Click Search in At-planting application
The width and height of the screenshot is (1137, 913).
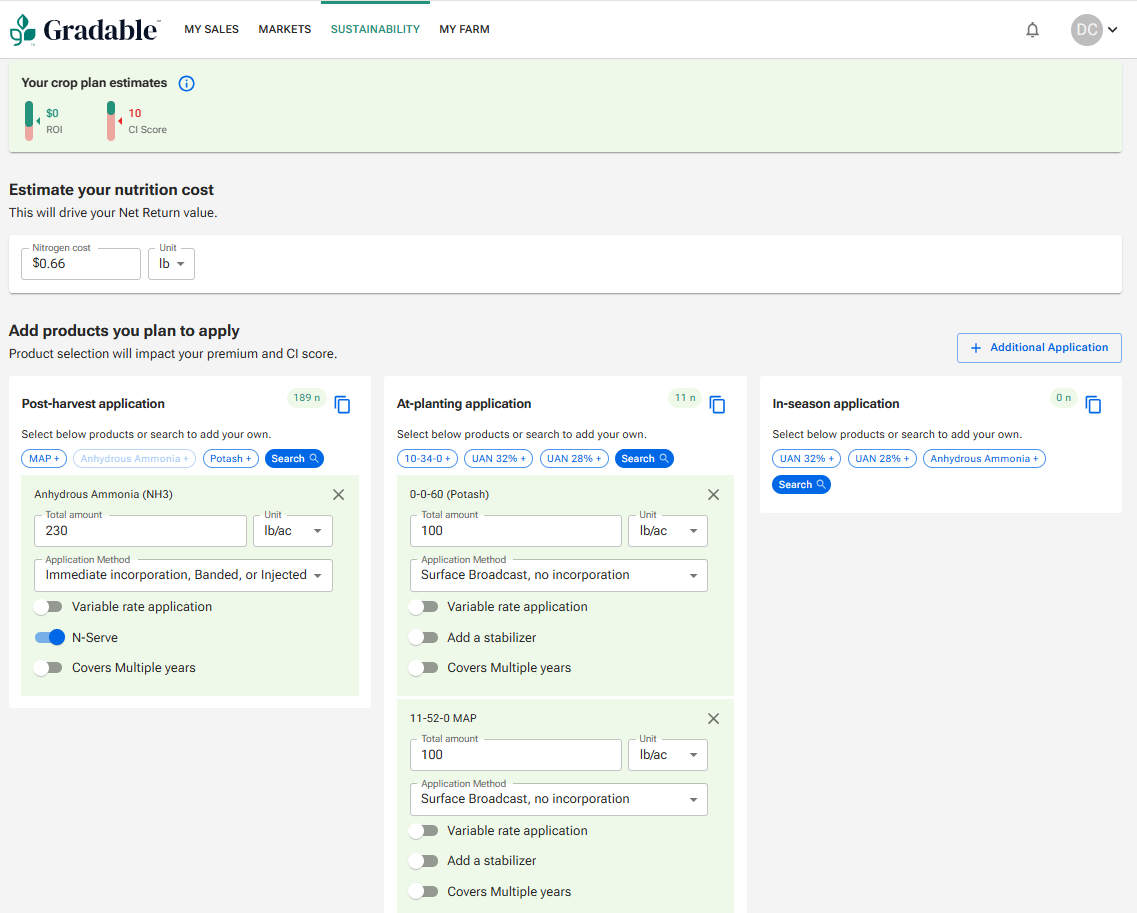(x=644, y=459)
